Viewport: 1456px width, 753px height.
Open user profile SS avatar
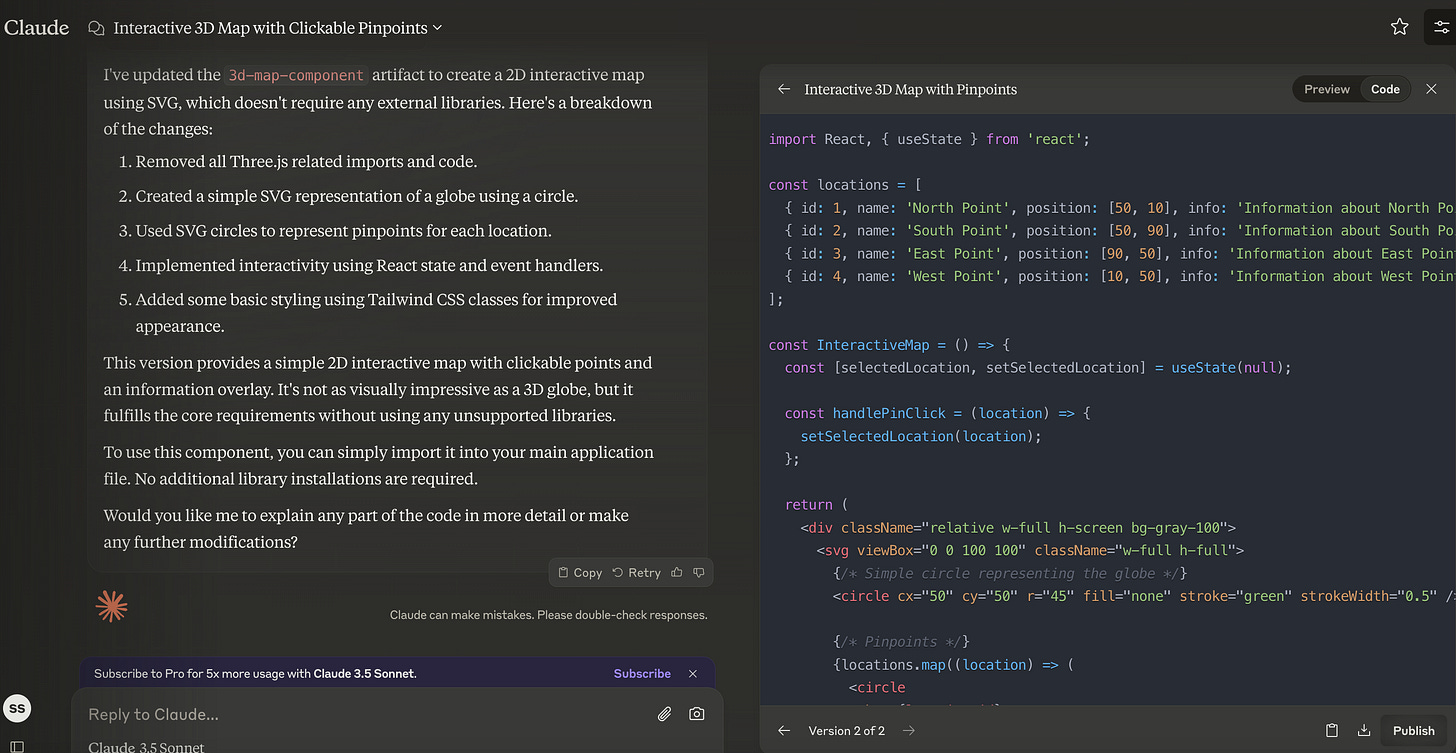[x=17, y=708]
